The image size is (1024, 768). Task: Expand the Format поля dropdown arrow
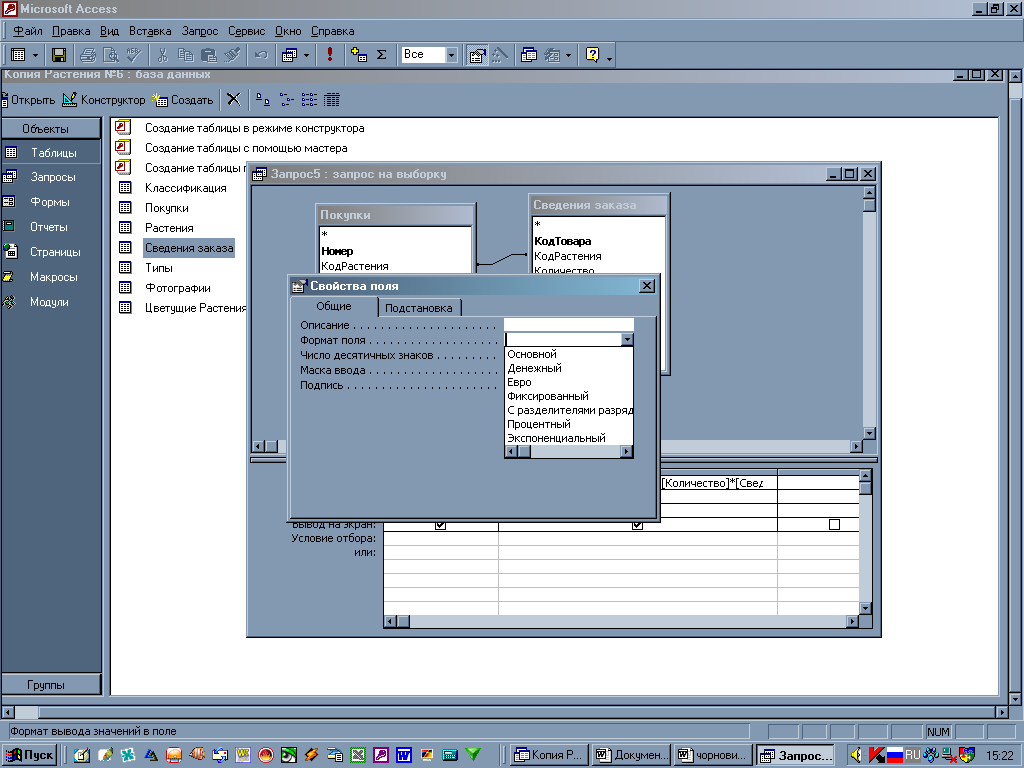click(627, 340)
